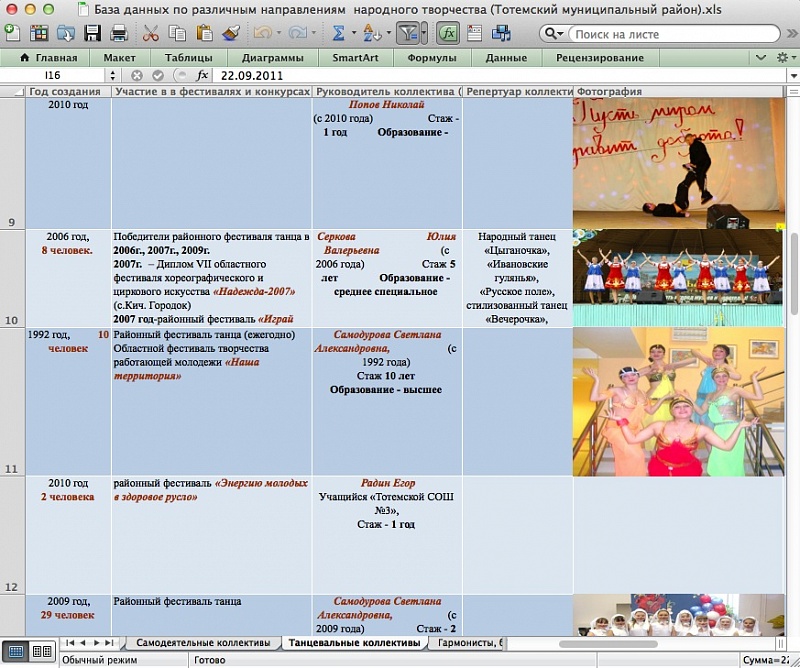Expand the Undo history dropdown arrow
The height and width of the screenshot is (668, 800).
click(x=279, y=33)
